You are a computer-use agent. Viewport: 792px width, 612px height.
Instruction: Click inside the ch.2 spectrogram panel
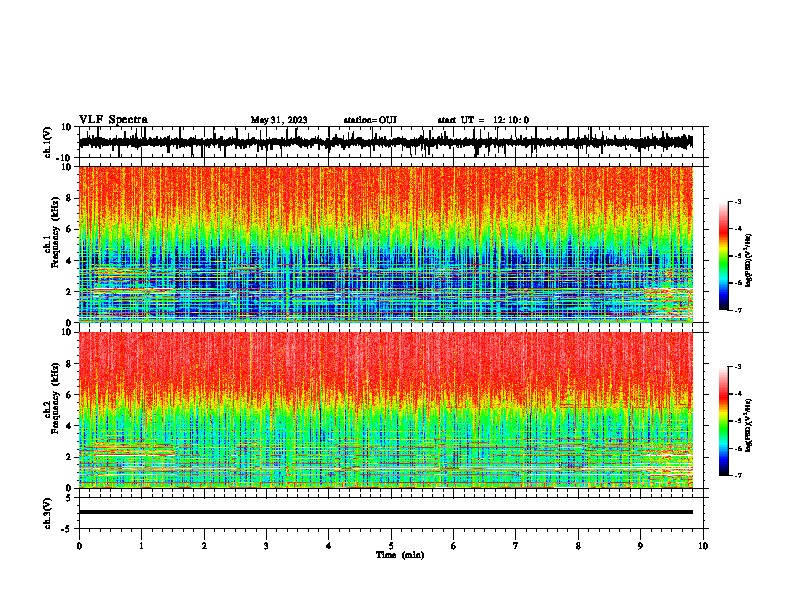386,410
